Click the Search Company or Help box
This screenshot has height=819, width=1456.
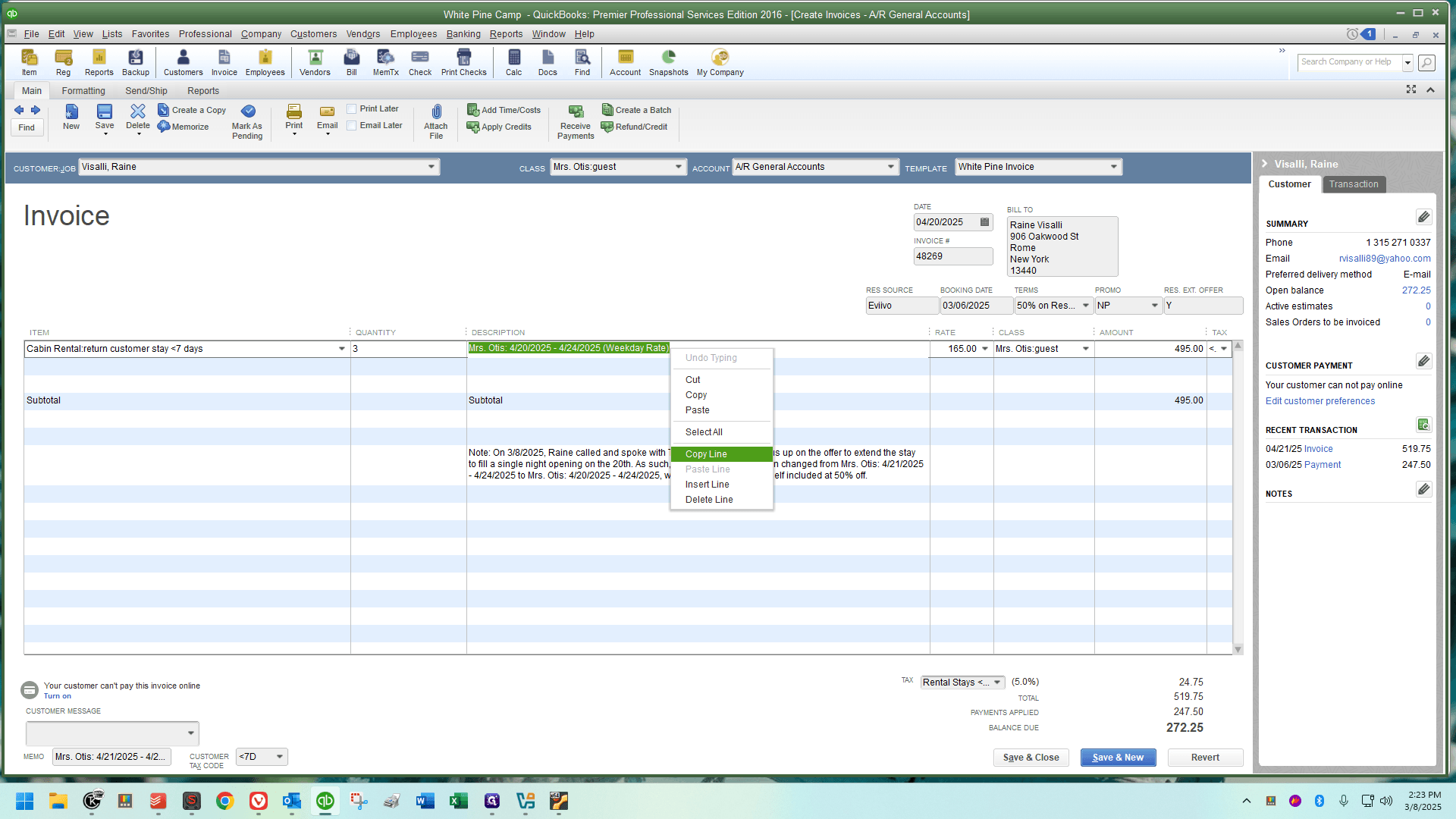pyautogui.click(x=1350, y=62)
